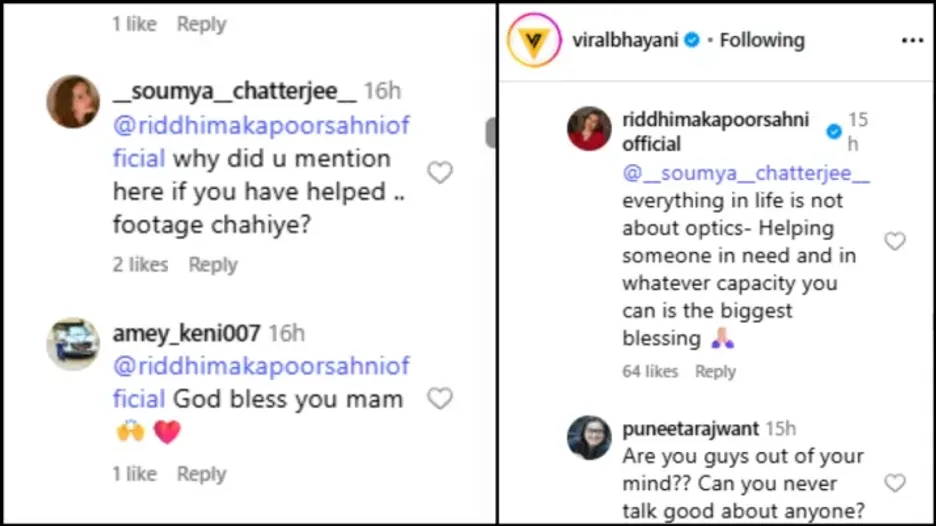Screen dimensions: 936x526
Task: Open the @__soumya__chatterjee__ mention link
Action: (746, 173)
